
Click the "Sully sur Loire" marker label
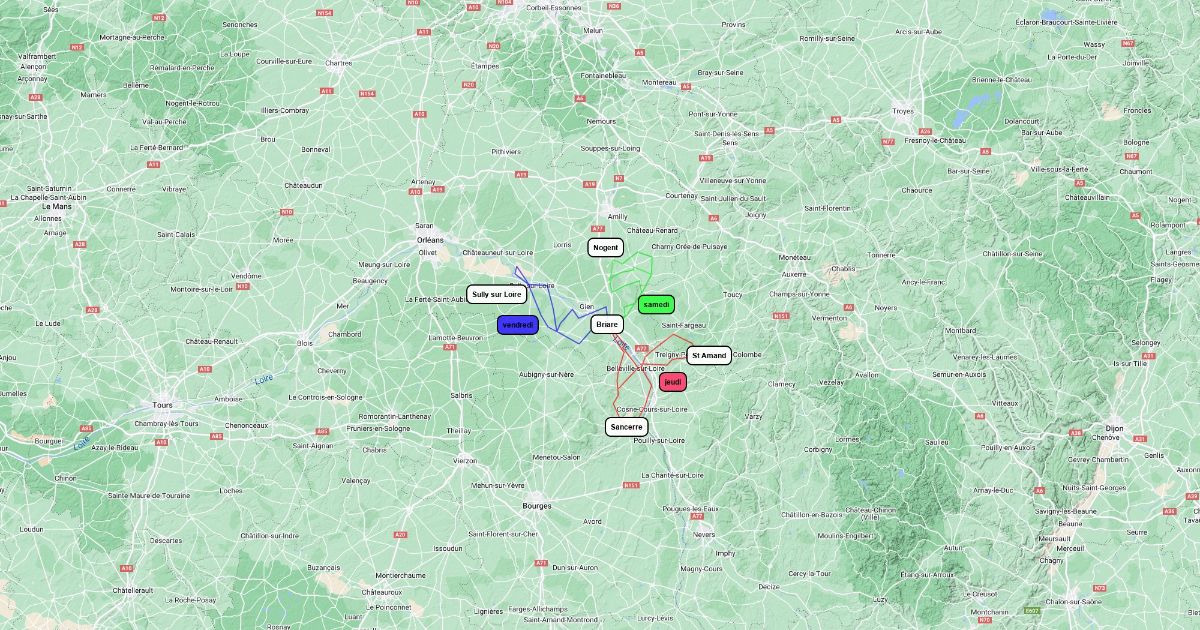497,295
